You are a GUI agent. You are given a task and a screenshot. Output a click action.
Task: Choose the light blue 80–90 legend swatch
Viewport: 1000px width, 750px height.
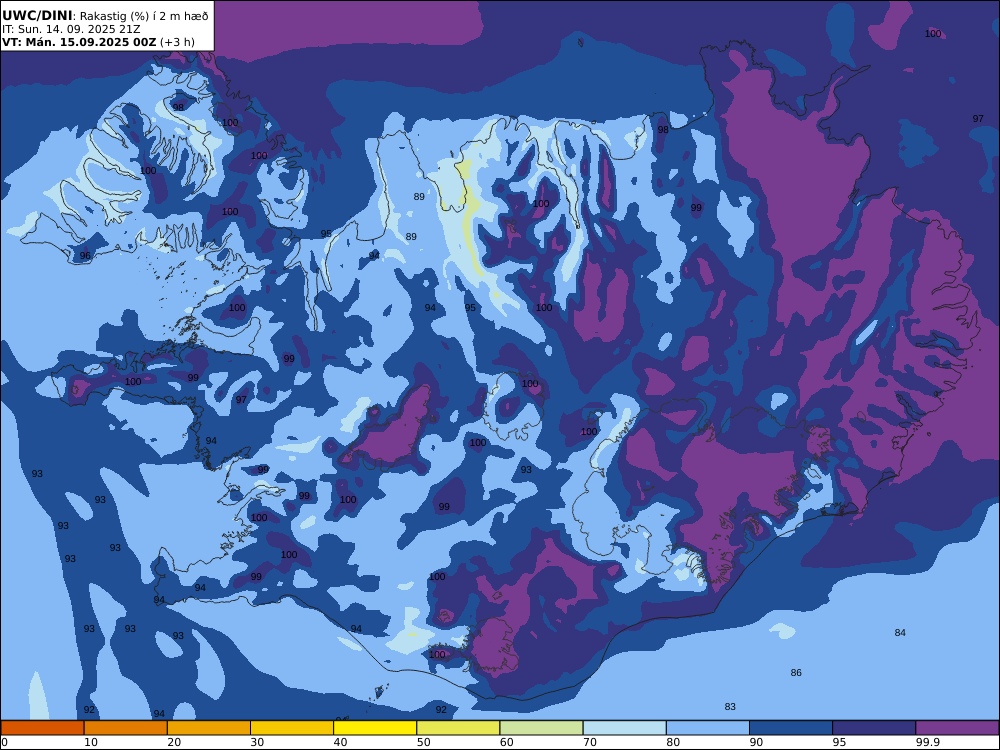coord(708,728)
